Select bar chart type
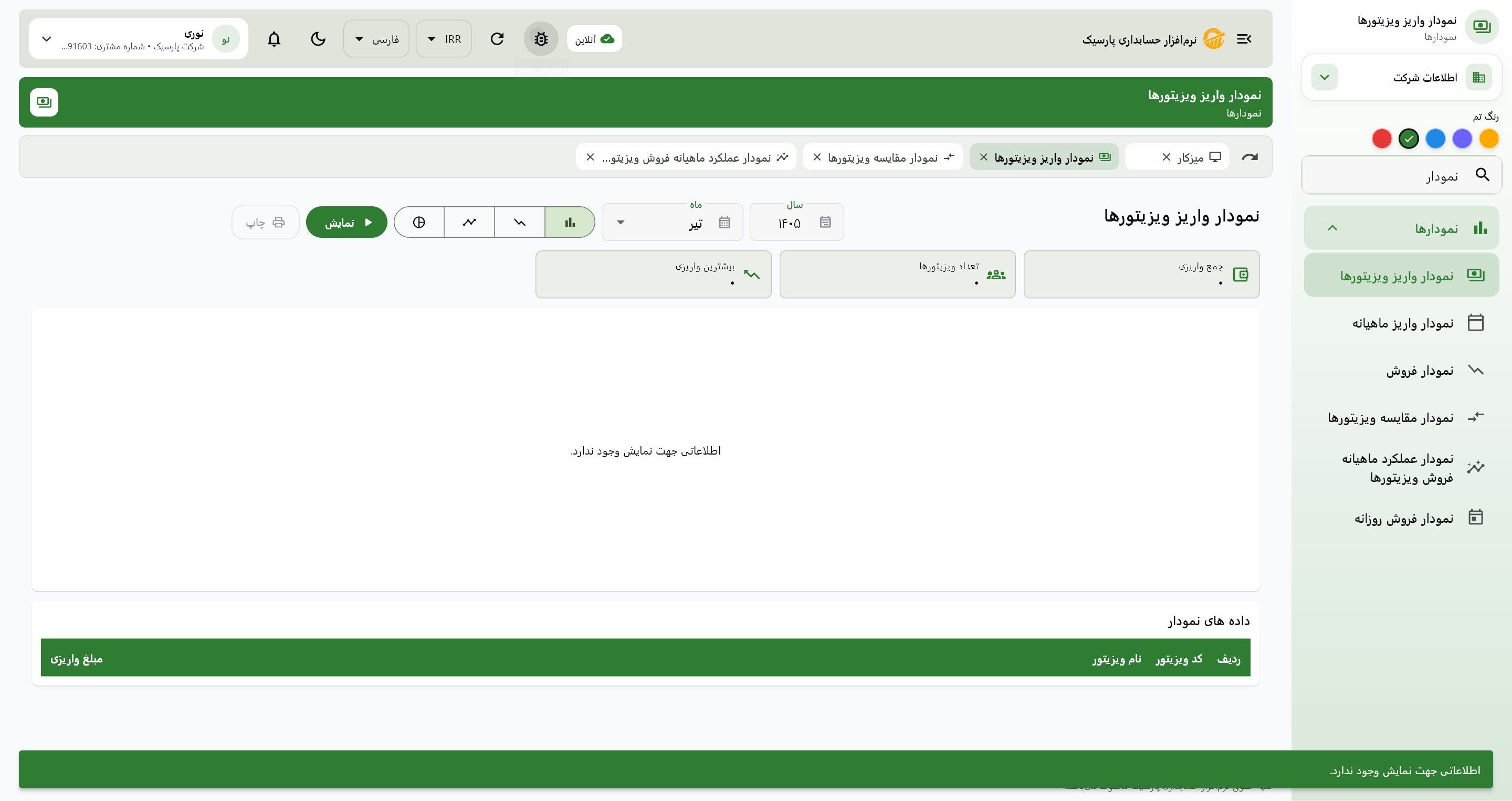The image size is (1512, 801). pyautogui.click(x=570, y=222)
